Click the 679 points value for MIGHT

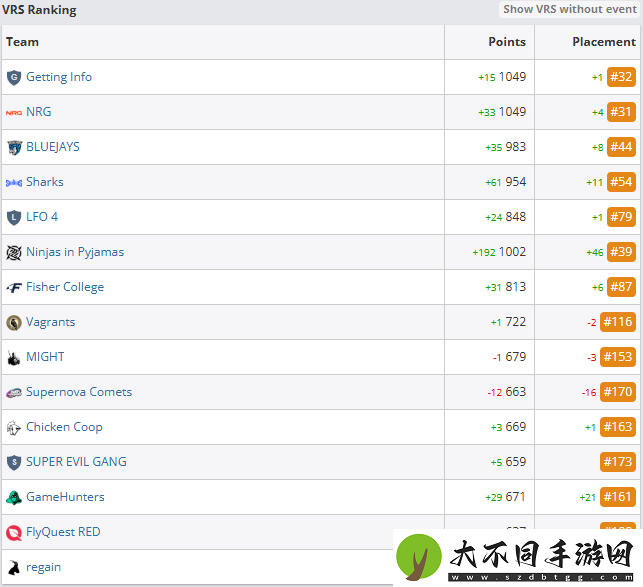(x=516, y=357)
